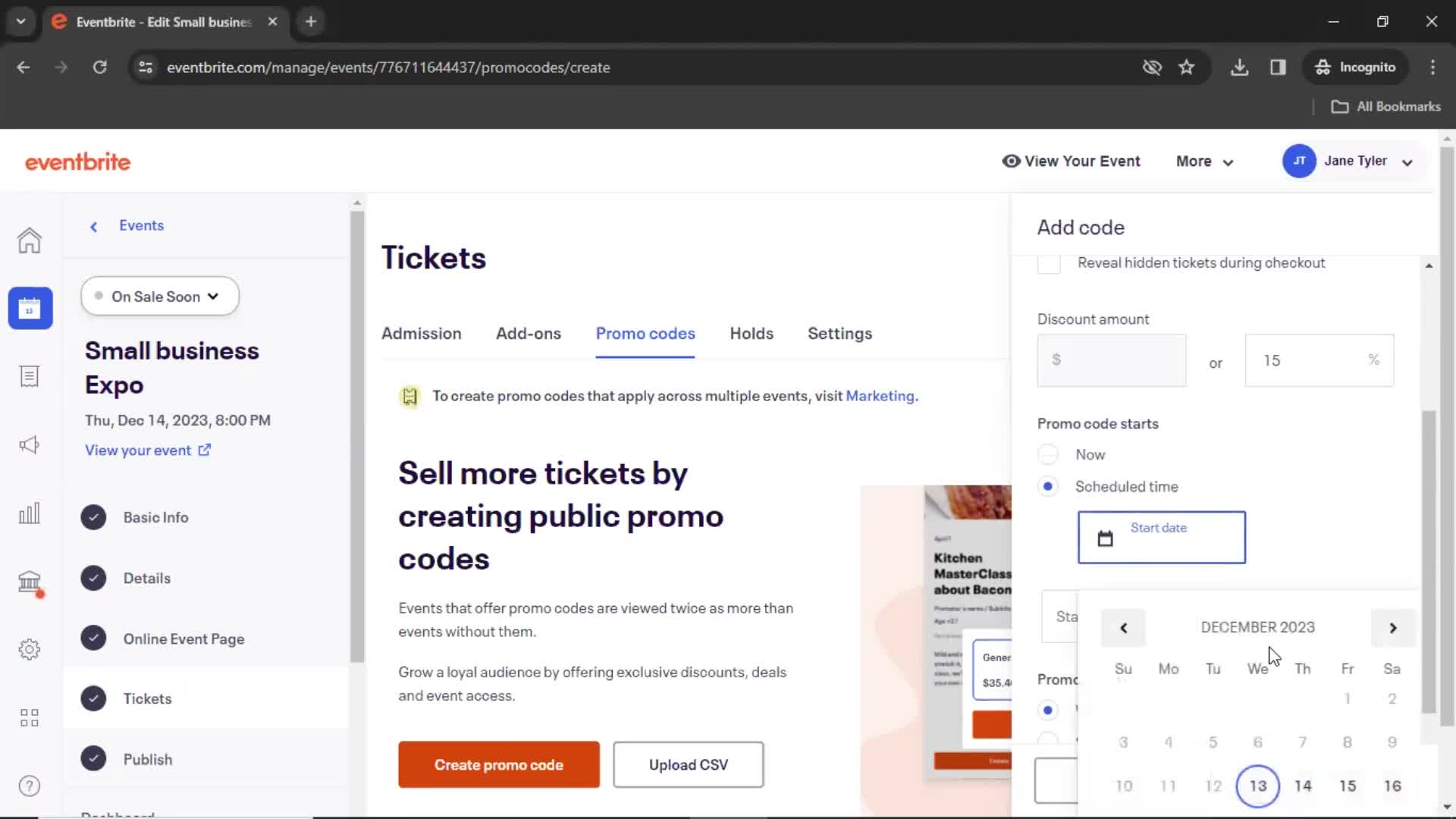This screenshot has width=1456, height=819.
Task: Toggle the 'Reveal hidden tickets during checkout' checkbox
Action: 1050,262
